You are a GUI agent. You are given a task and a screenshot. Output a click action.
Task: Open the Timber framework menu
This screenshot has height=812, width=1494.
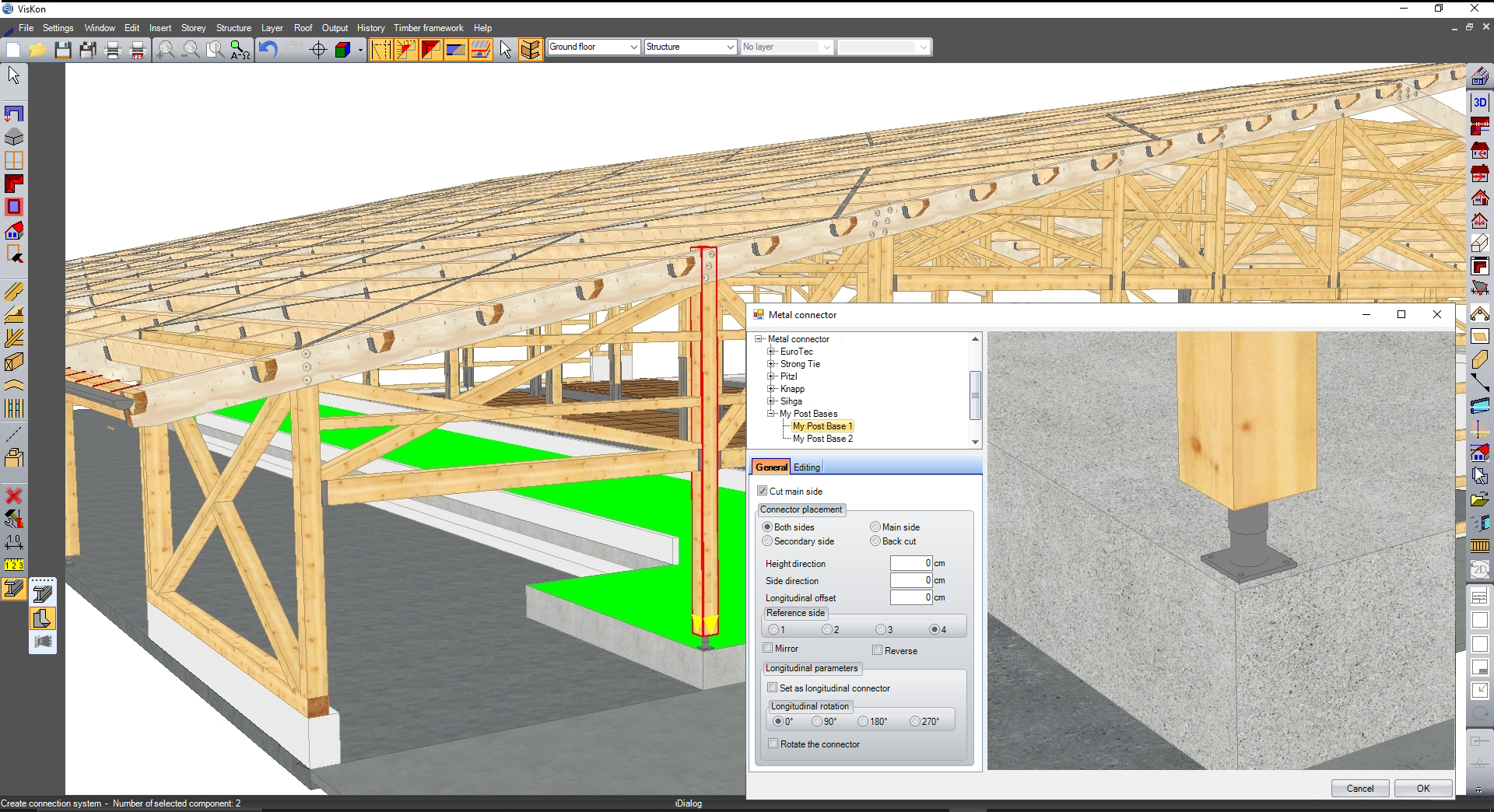pyautogui.click(x=428, y=28)
